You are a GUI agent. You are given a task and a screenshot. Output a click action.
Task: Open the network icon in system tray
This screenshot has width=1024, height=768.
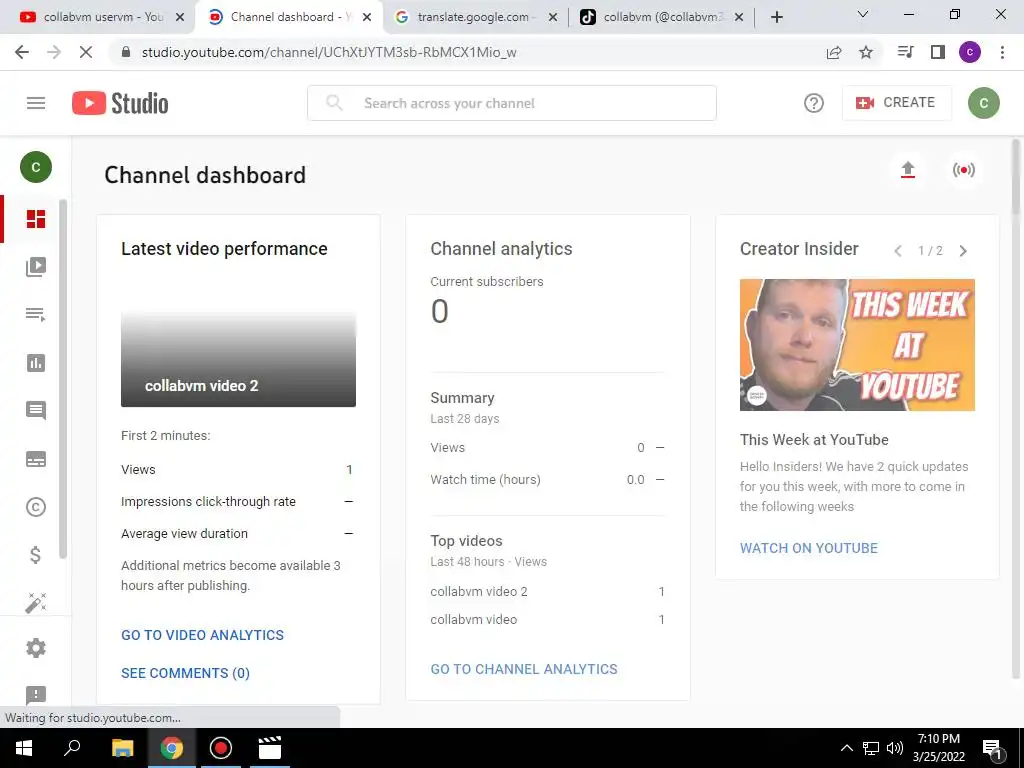click(871, 748)
